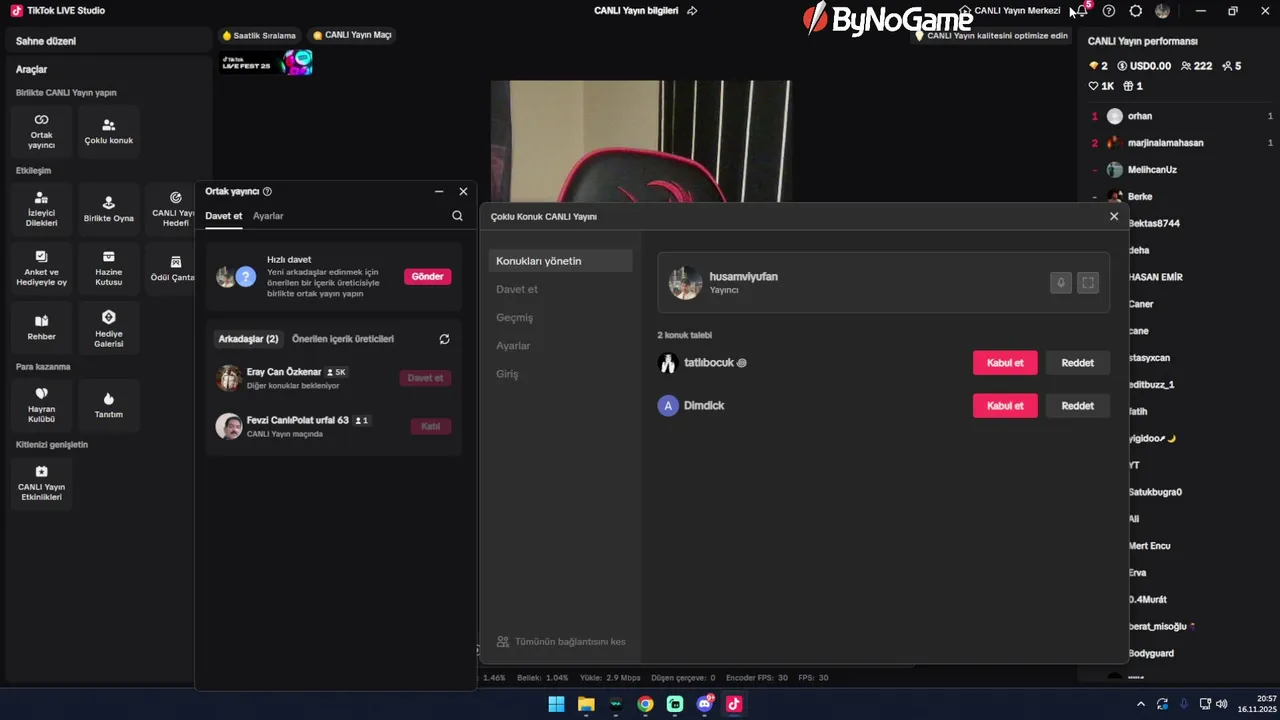Open CANLI Yayın bilgileri title

click(x=636, y=11)
